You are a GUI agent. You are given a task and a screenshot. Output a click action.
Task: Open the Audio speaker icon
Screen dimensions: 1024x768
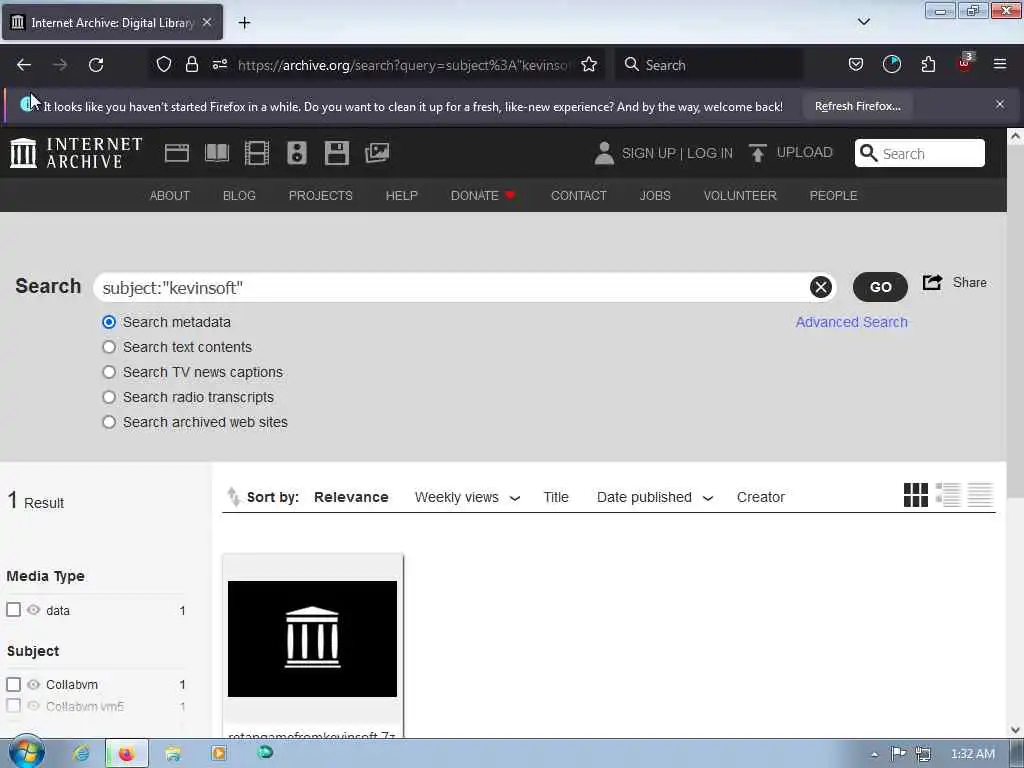(x=296, y=153)
